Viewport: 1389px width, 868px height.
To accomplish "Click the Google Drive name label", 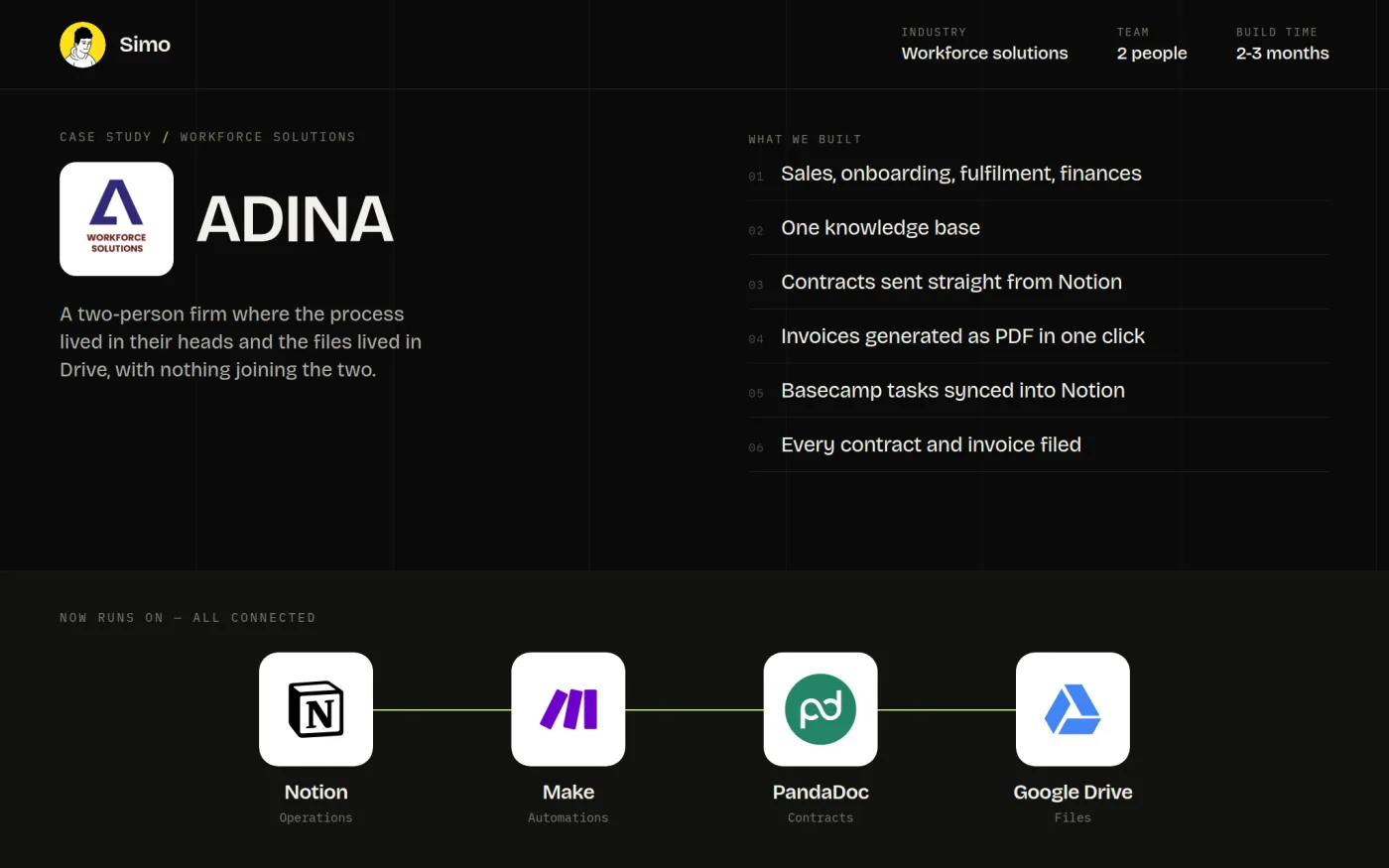I will (x=1073, y=792).
